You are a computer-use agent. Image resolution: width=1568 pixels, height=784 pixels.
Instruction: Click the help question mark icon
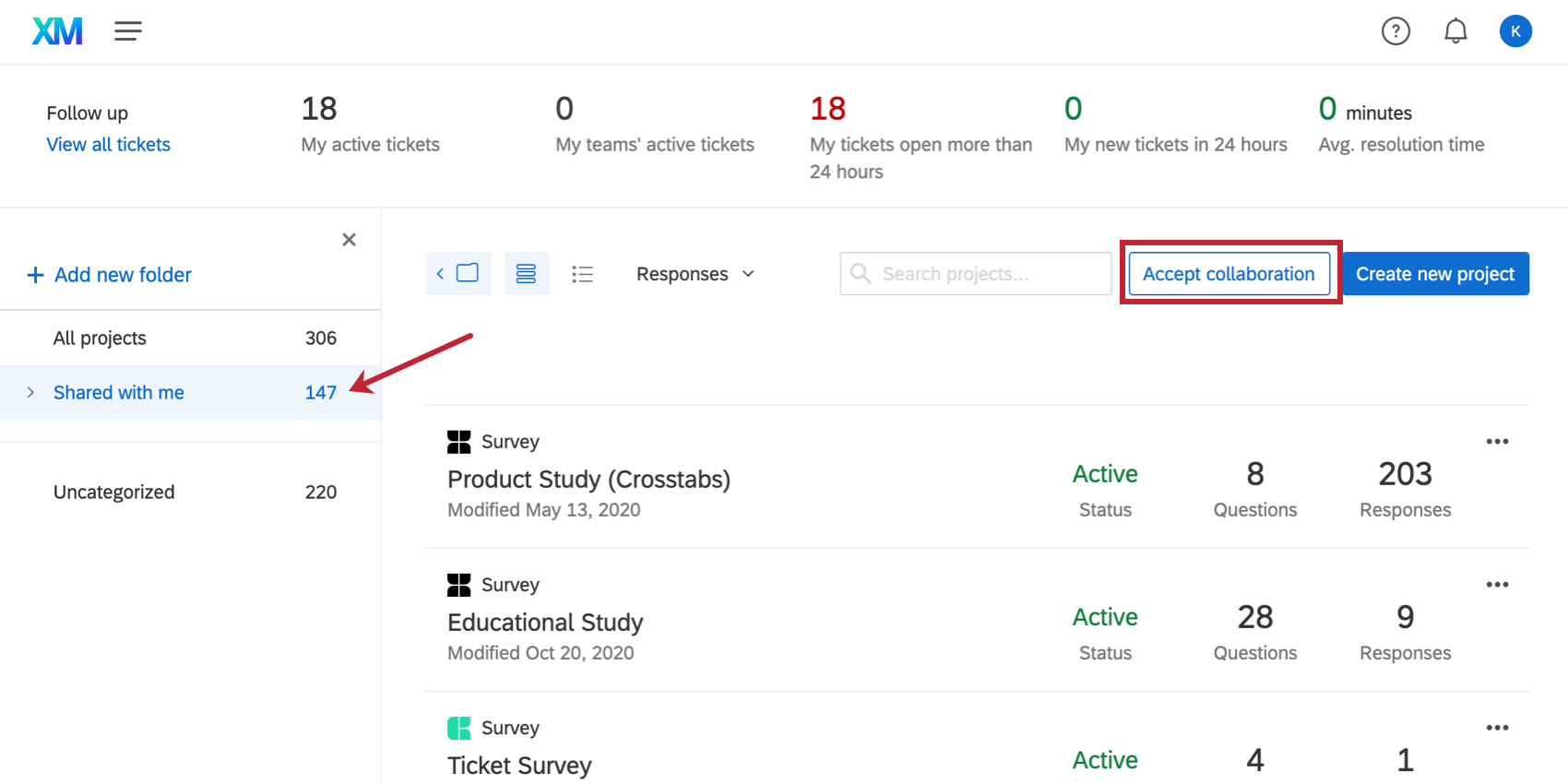1396,31
